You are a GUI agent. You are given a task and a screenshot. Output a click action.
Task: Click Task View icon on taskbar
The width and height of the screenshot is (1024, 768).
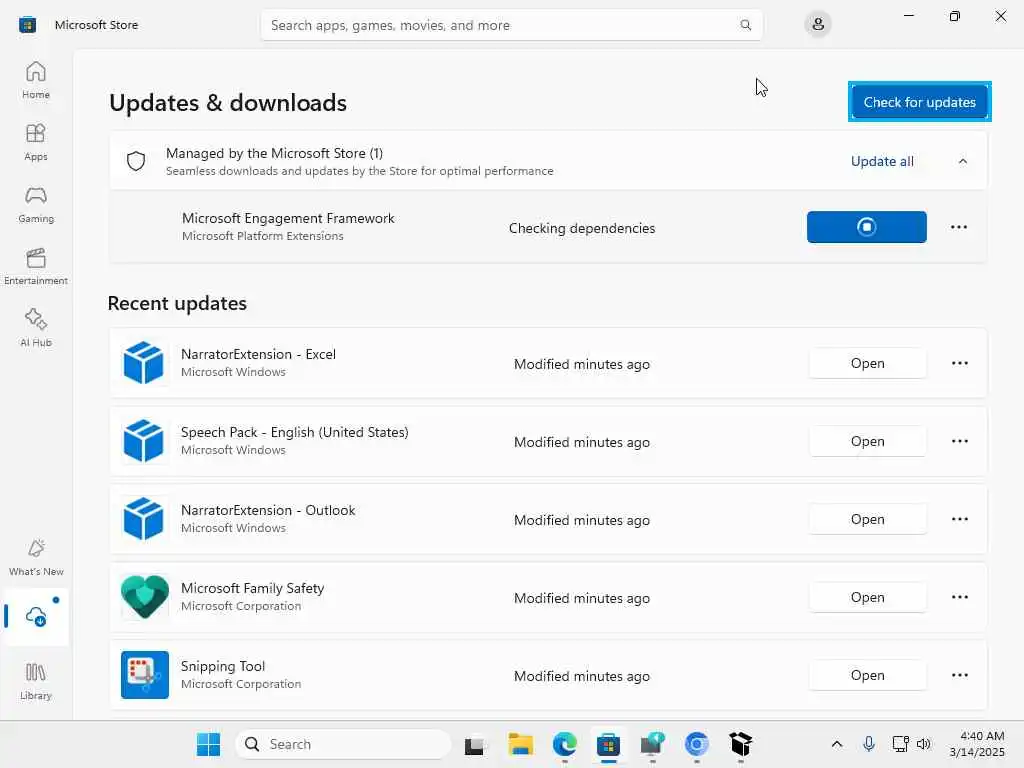pyautogui.click(x=474, y=744)
